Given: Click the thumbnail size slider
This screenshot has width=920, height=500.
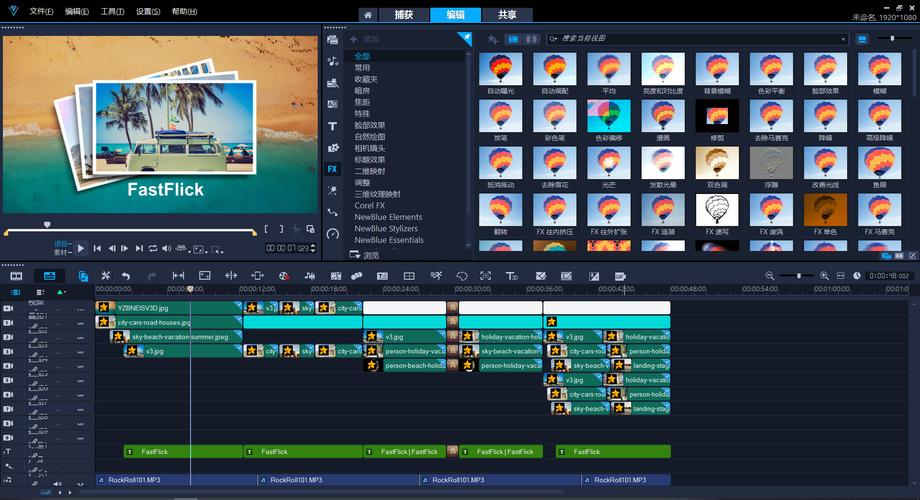Looking at the screenshot, I should click(x=893, y=38).
